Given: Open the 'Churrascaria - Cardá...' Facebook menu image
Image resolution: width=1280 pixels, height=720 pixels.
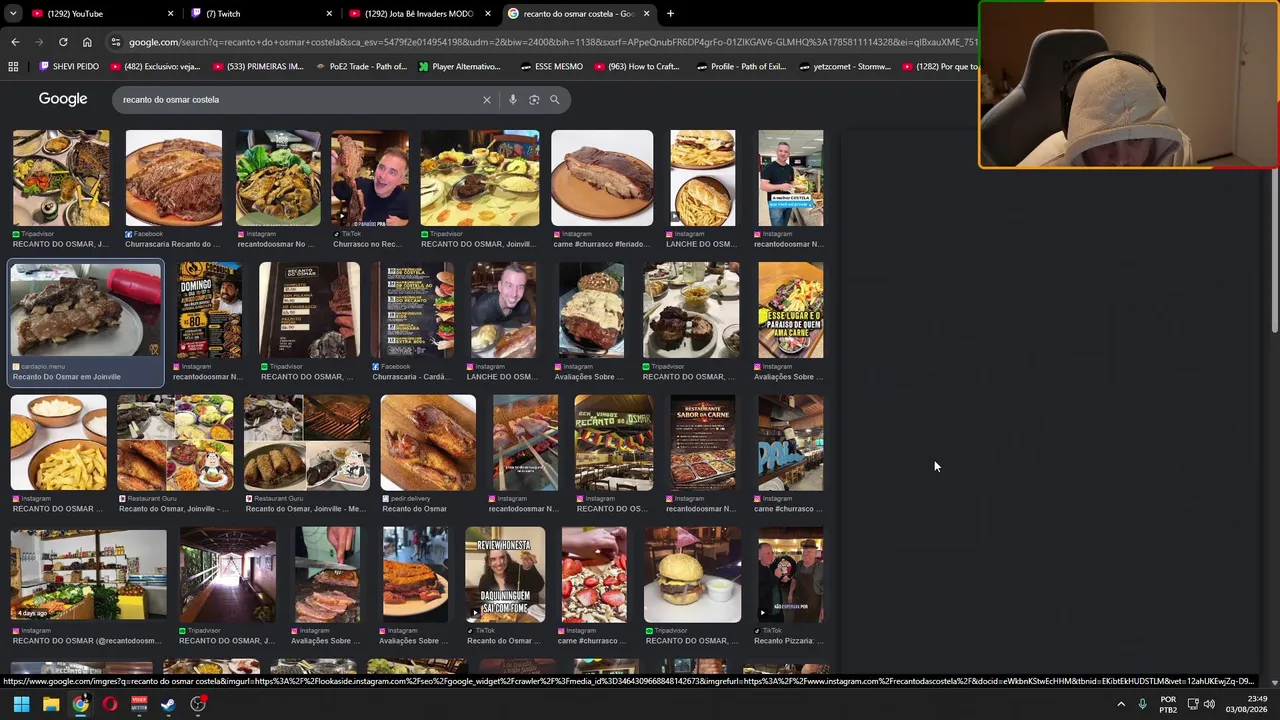Looking at the screenshot, I should coord(413,310).
